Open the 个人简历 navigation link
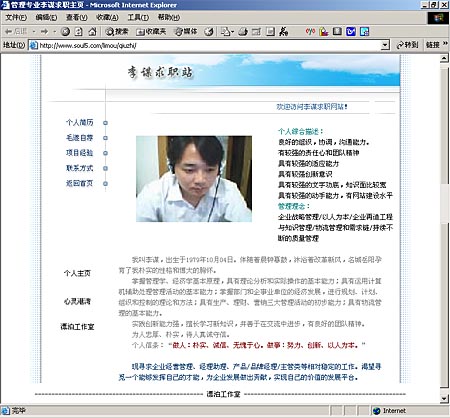 79,122
